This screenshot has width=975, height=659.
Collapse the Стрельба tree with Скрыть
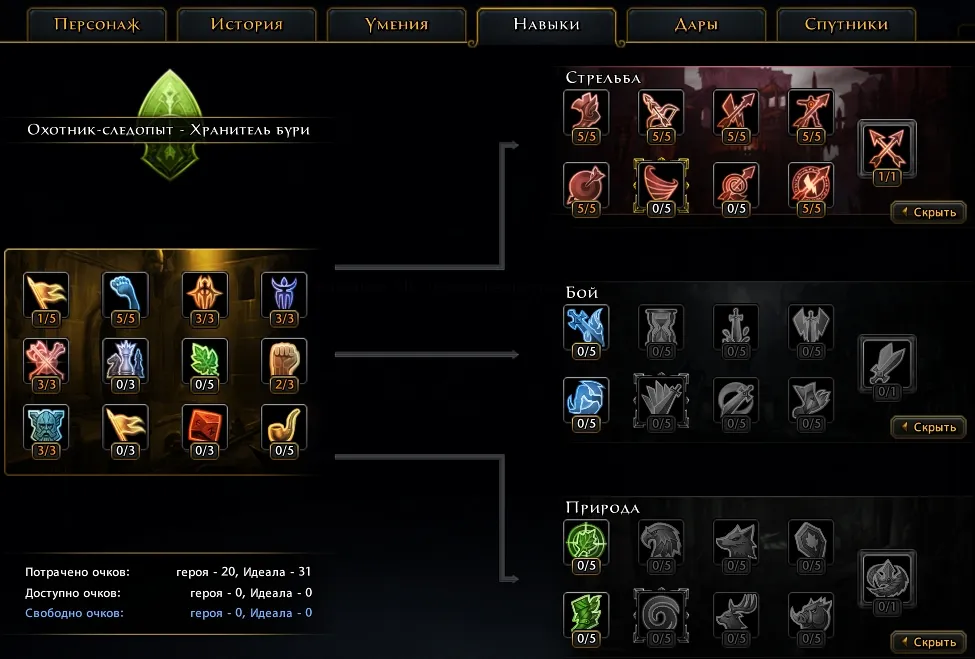click(x=929, y=212)
